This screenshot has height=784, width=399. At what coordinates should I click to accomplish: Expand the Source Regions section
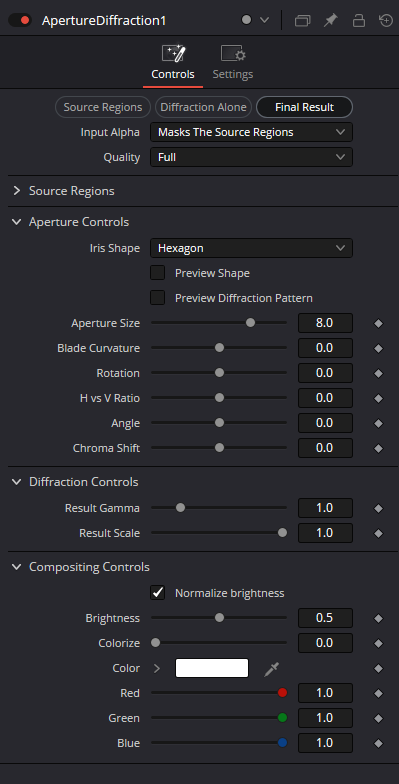click(x=17, y=191)
